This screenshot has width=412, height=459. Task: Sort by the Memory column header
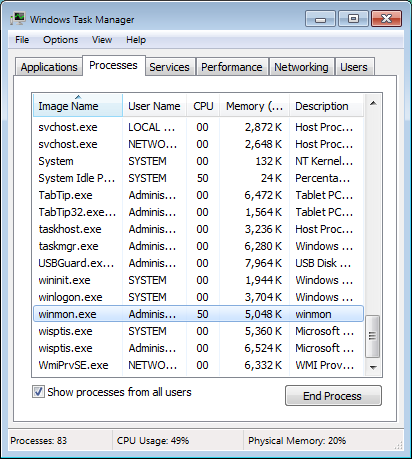[254, 106]
